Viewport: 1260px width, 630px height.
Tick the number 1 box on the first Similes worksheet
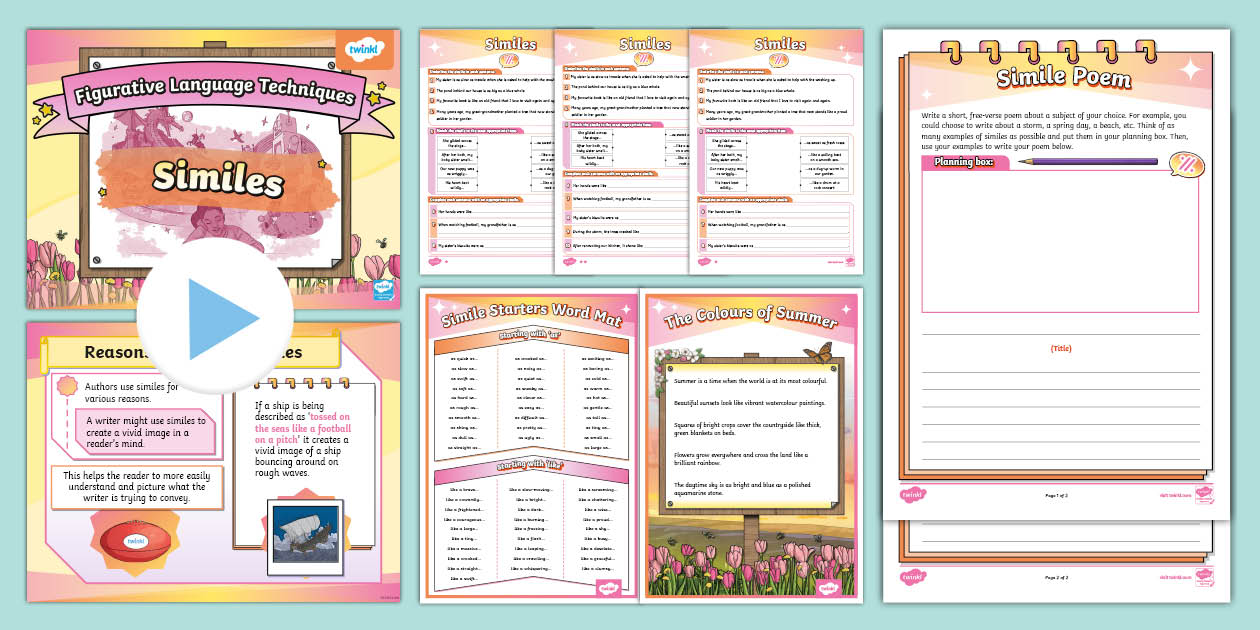click(x=430, y=79)
